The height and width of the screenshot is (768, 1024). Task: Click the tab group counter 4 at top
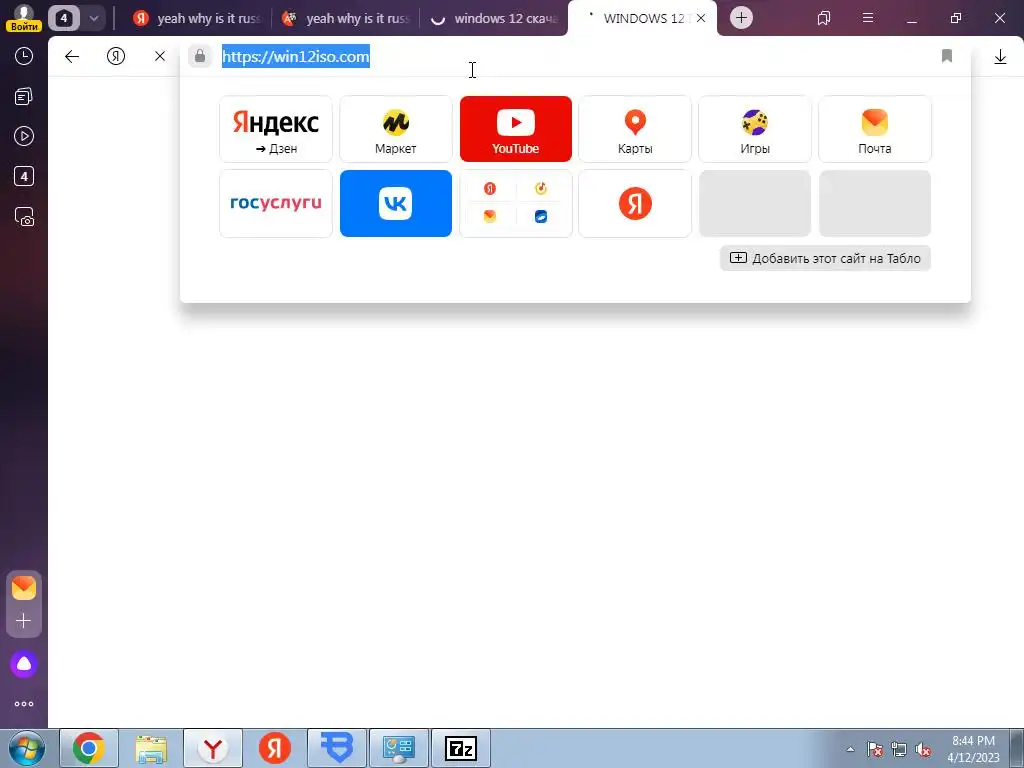[64, 18]
